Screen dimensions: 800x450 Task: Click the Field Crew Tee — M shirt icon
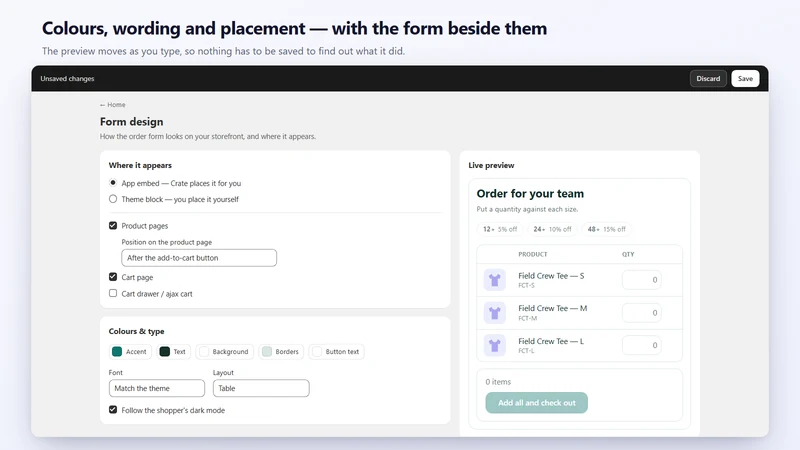point(494,313)
